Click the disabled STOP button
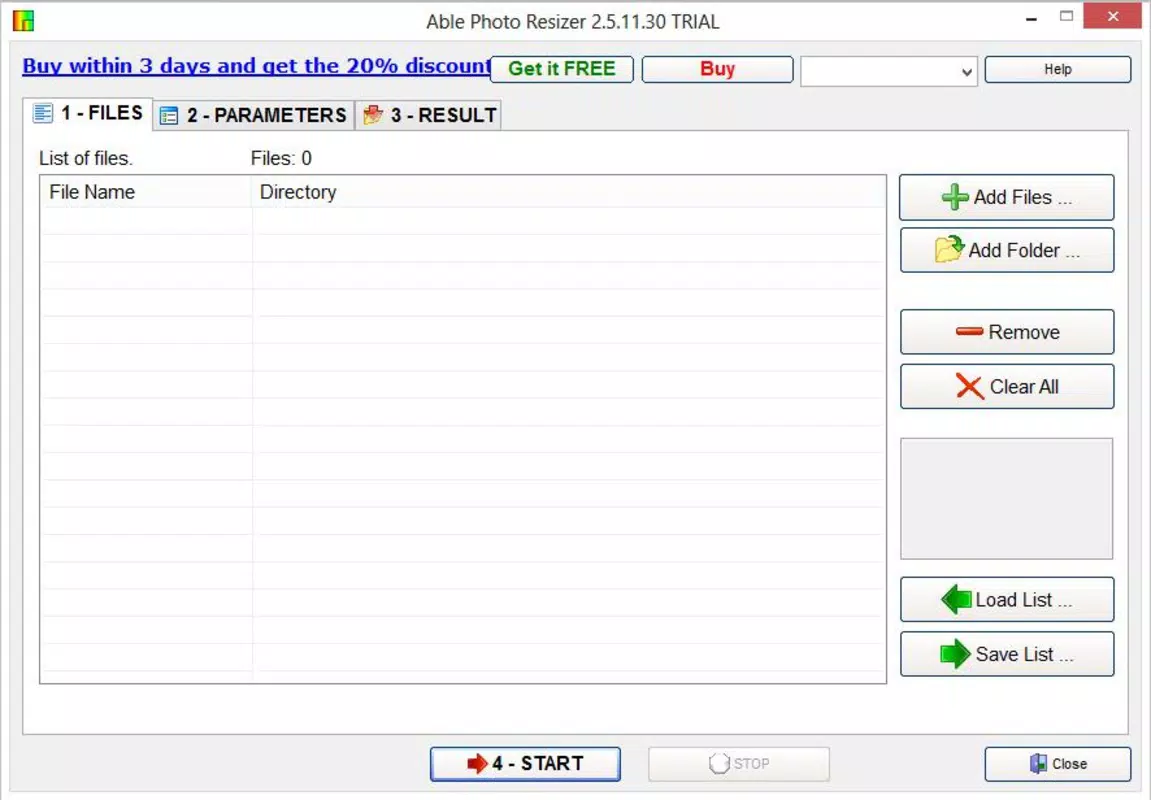 (739, 764)
